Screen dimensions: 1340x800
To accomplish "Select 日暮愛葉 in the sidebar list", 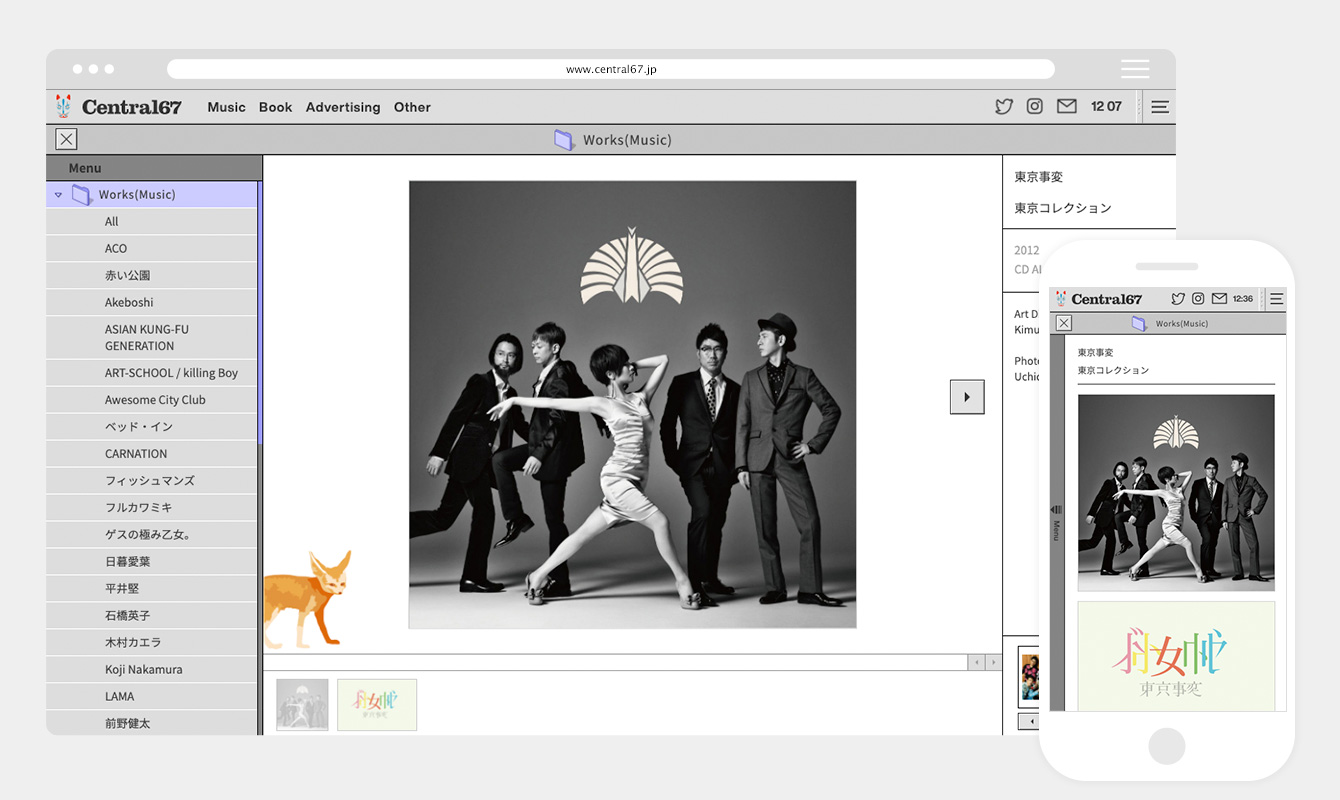I will 152,562.
